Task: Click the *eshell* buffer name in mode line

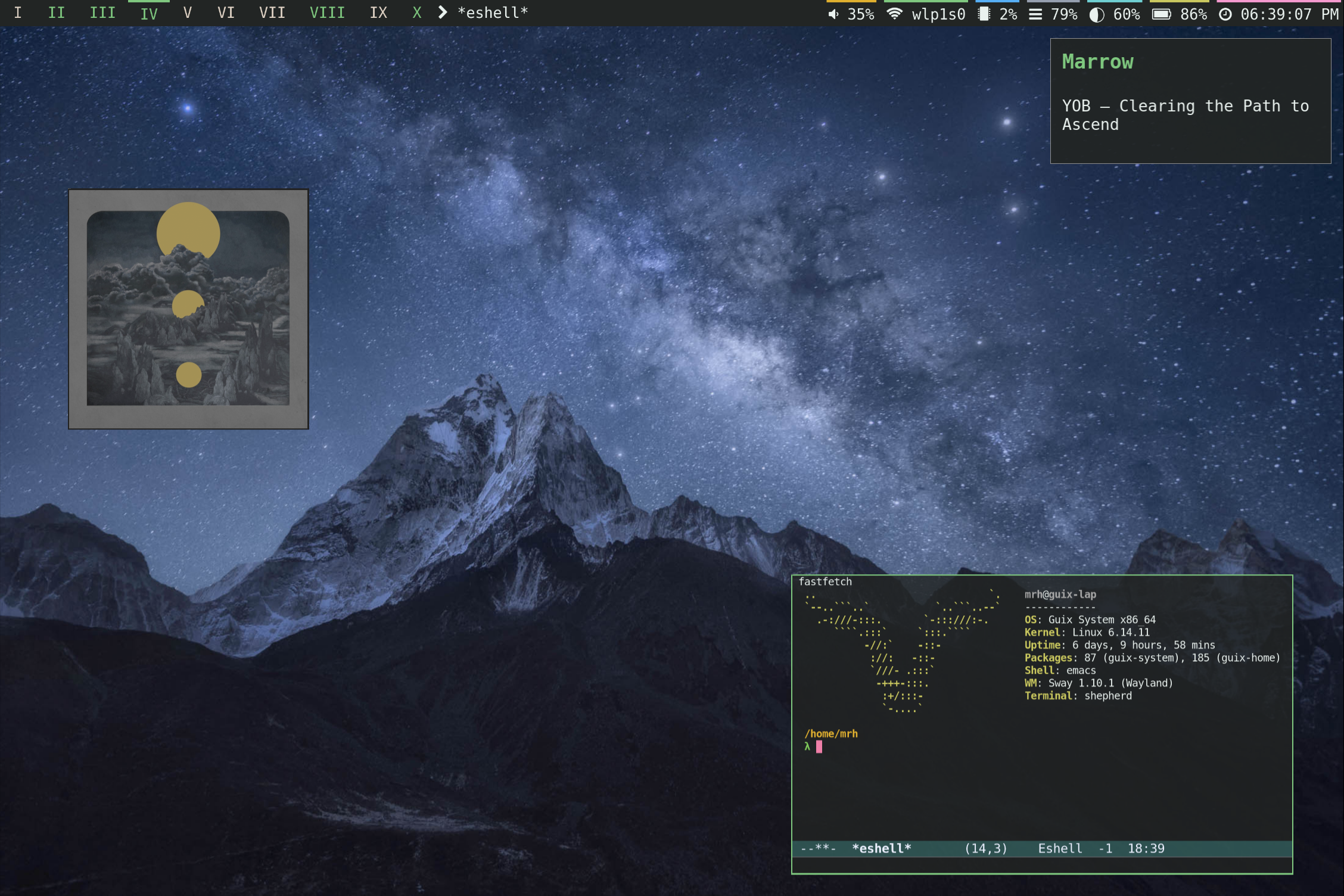Action: coord(882,848)
